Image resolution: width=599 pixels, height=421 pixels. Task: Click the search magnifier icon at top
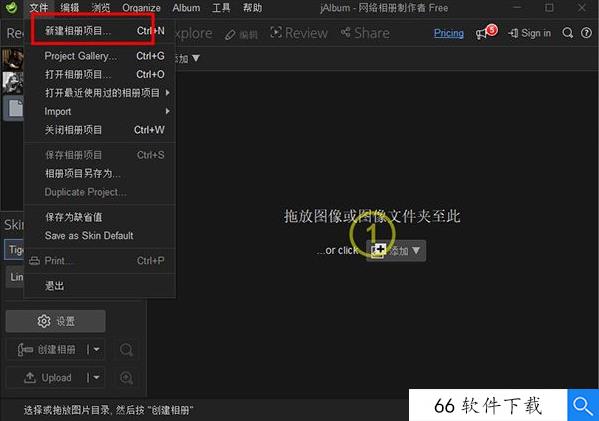click(568, 33)
